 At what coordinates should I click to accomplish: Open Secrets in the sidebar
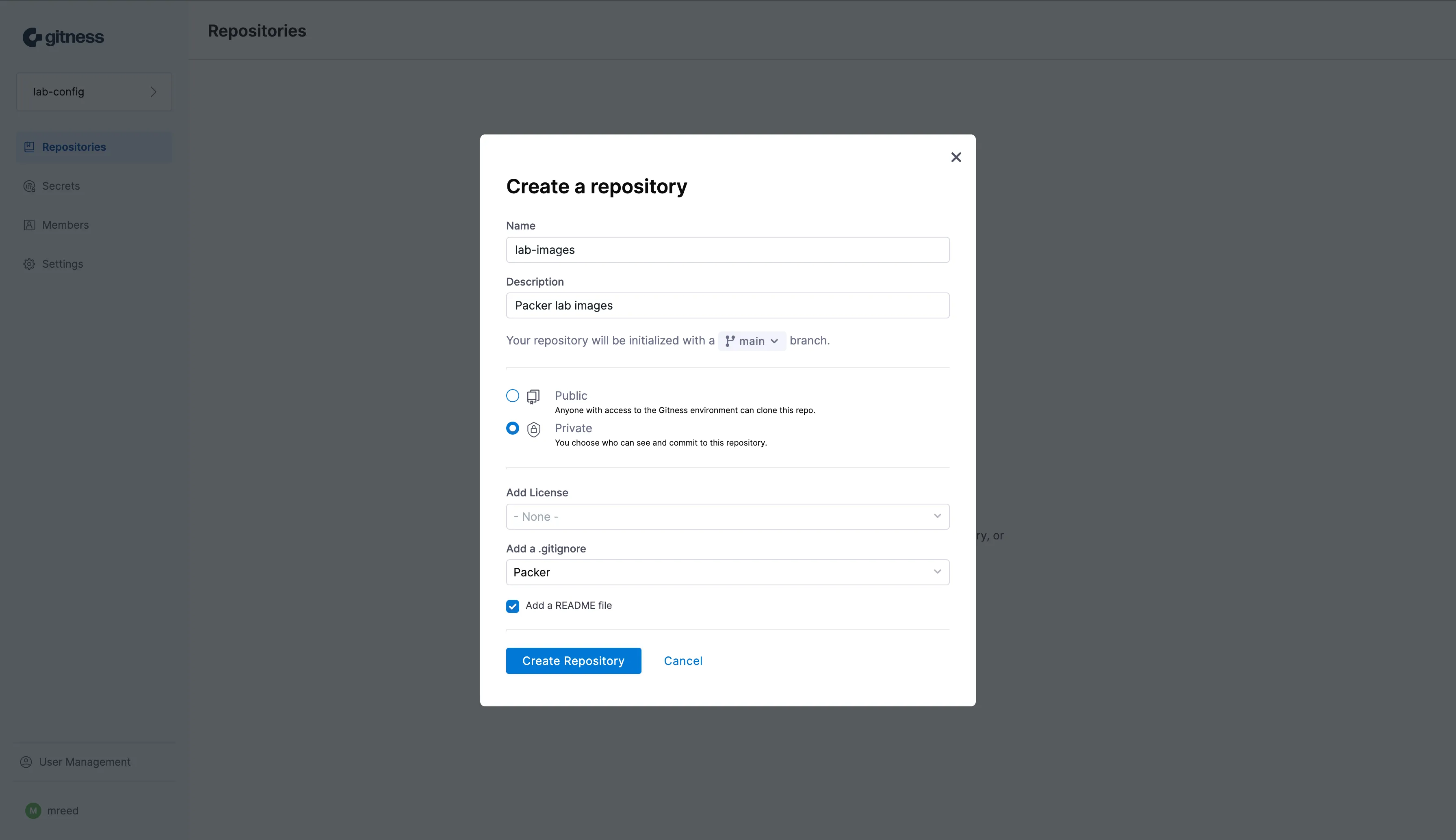click(x=94, y=186)
